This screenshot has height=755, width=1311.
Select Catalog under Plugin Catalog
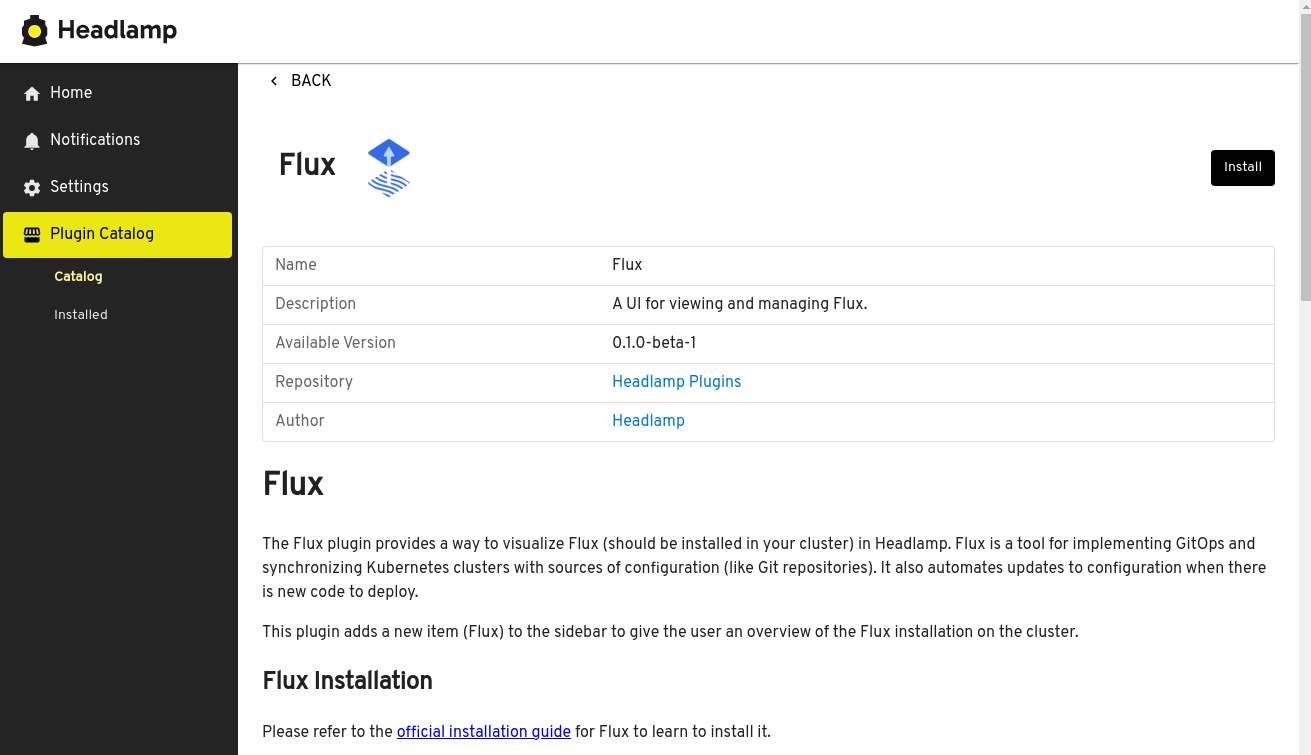click(78, 276)
